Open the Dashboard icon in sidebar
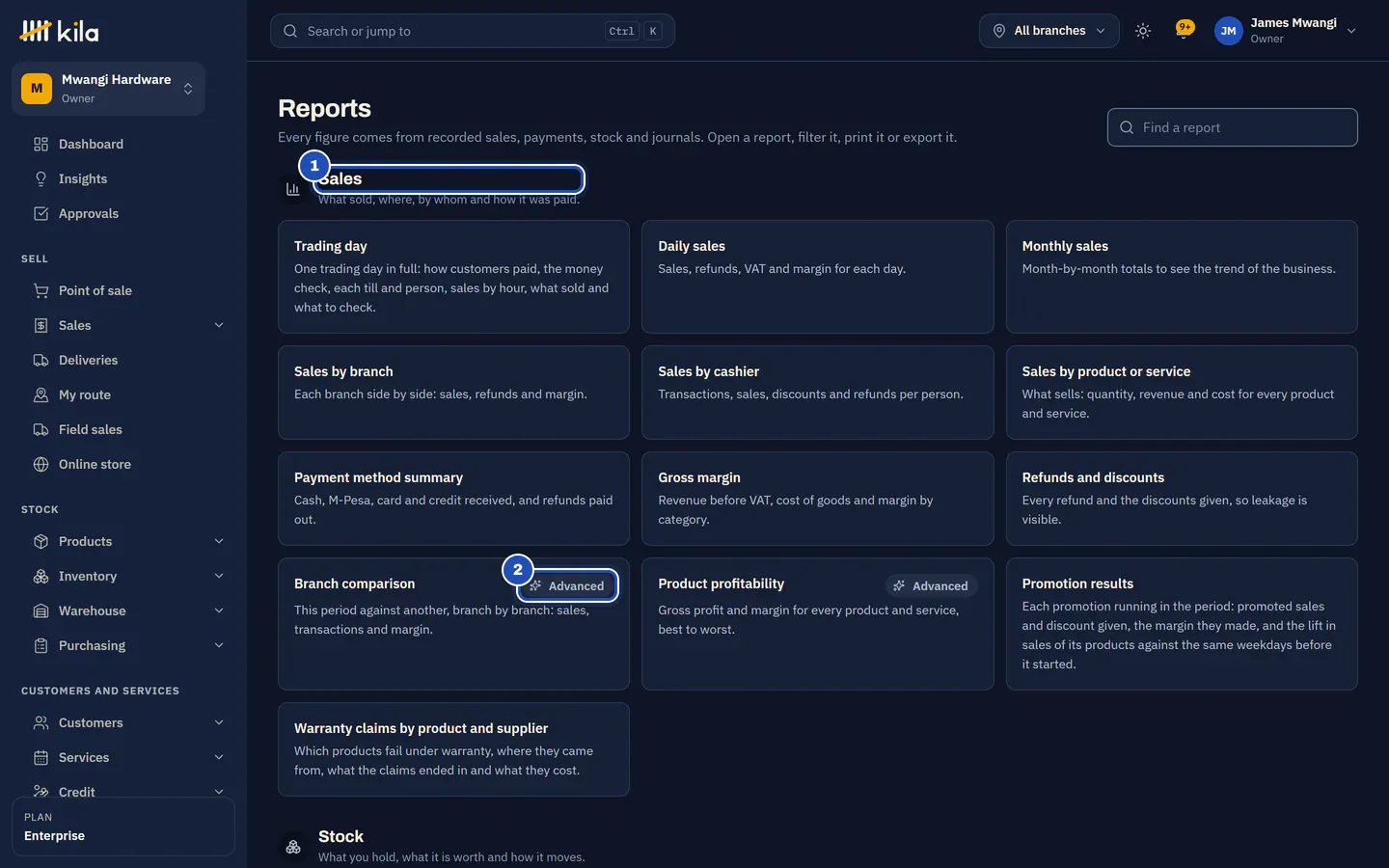1389x868 pixels. [x=41, y=145]
